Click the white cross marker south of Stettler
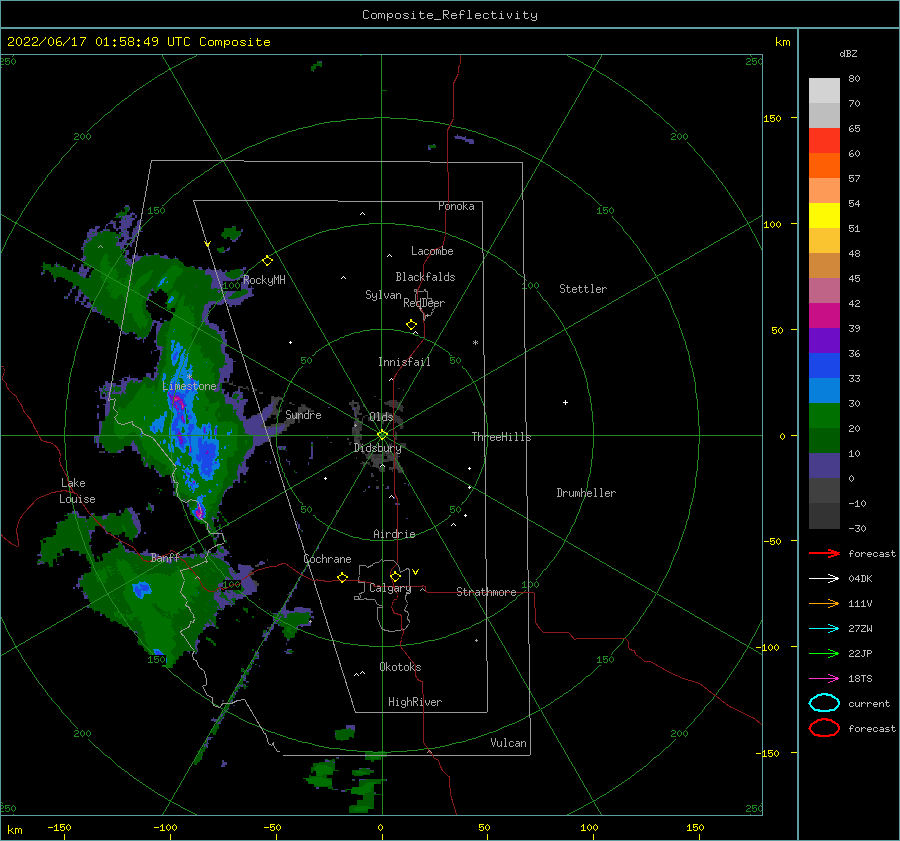This screenshot has width=900, height=841. (565, 402)
